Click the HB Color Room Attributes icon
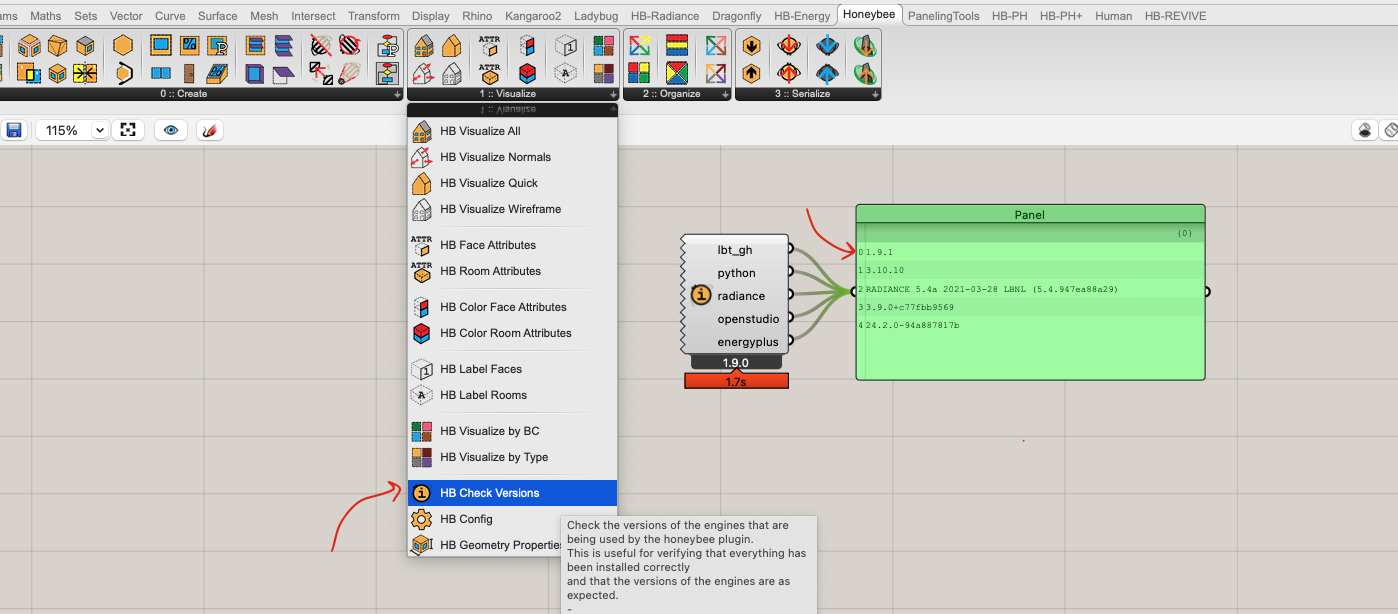Image resolution: width=1398 pixels, height=614 pixels. click(422, 333)
